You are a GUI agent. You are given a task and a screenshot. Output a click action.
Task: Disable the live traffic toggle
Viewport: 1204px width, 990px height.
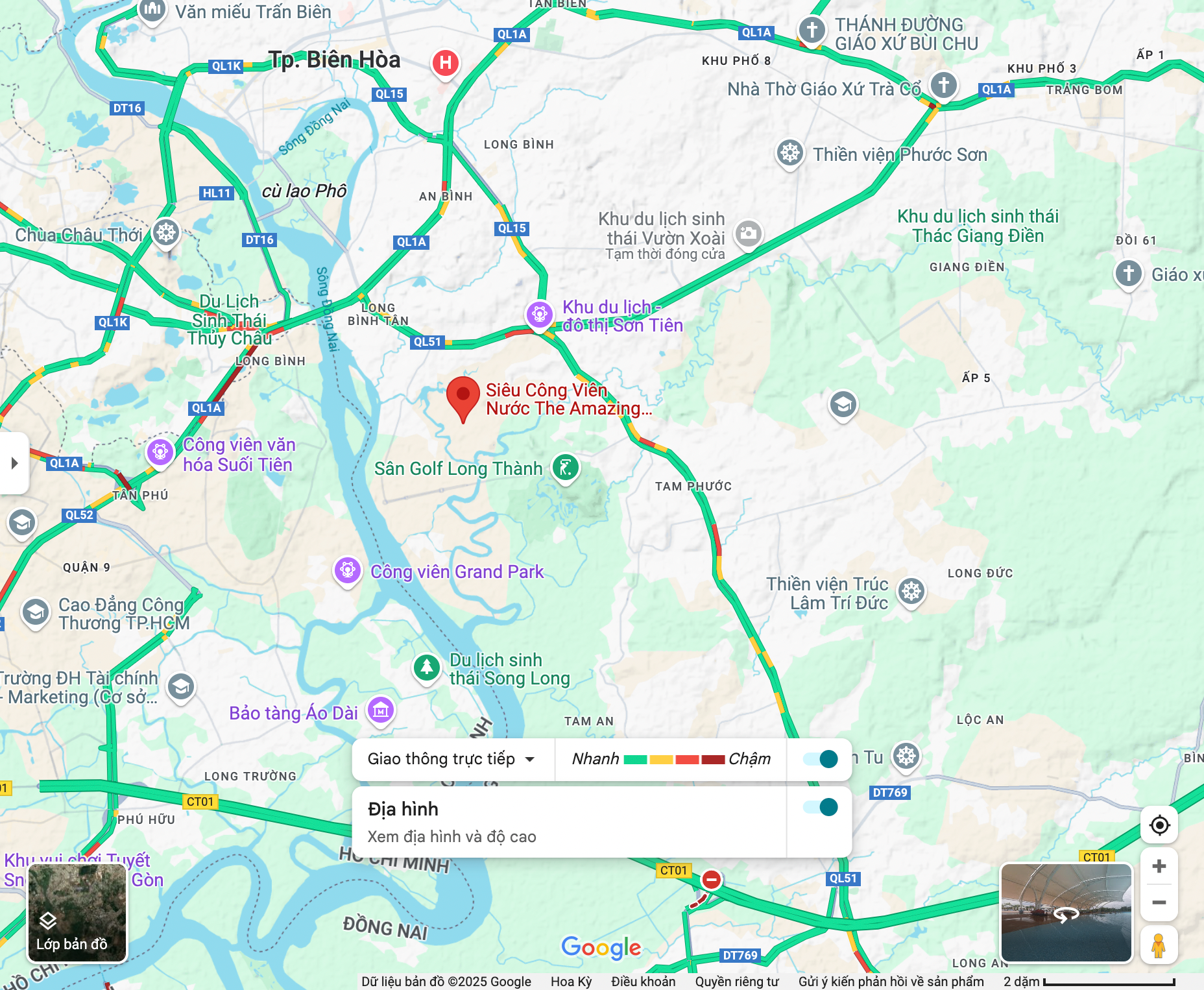coord(820,759)
